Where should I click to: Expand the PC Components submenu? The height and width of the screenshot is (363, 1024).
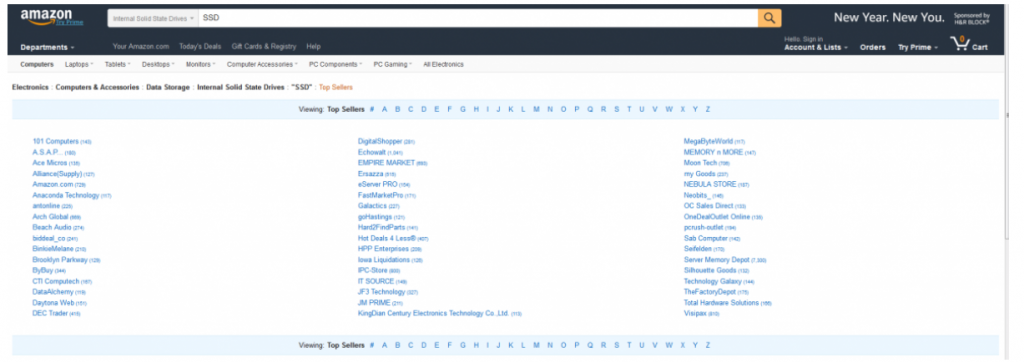coord(336,64)
